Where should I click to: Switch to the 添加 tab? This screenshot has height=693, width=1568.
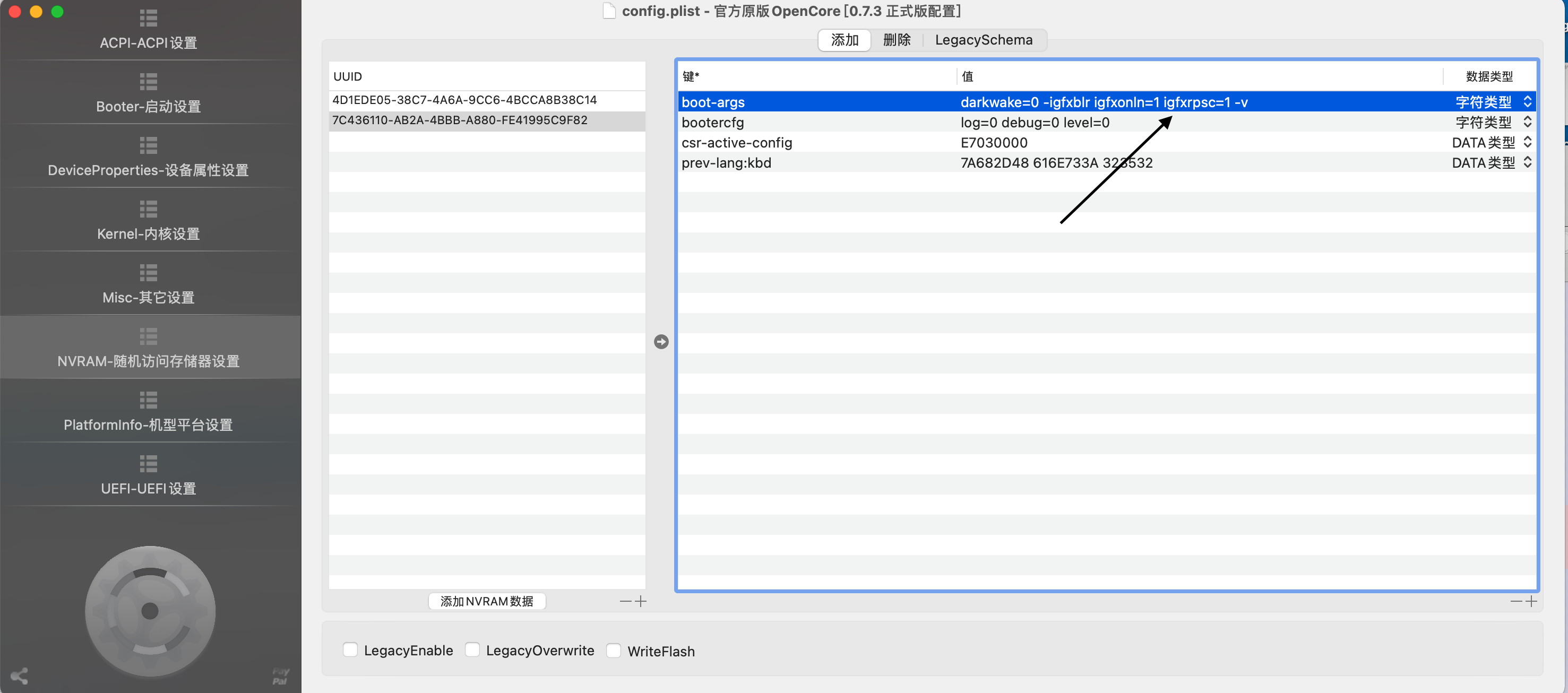click(845, 40)
